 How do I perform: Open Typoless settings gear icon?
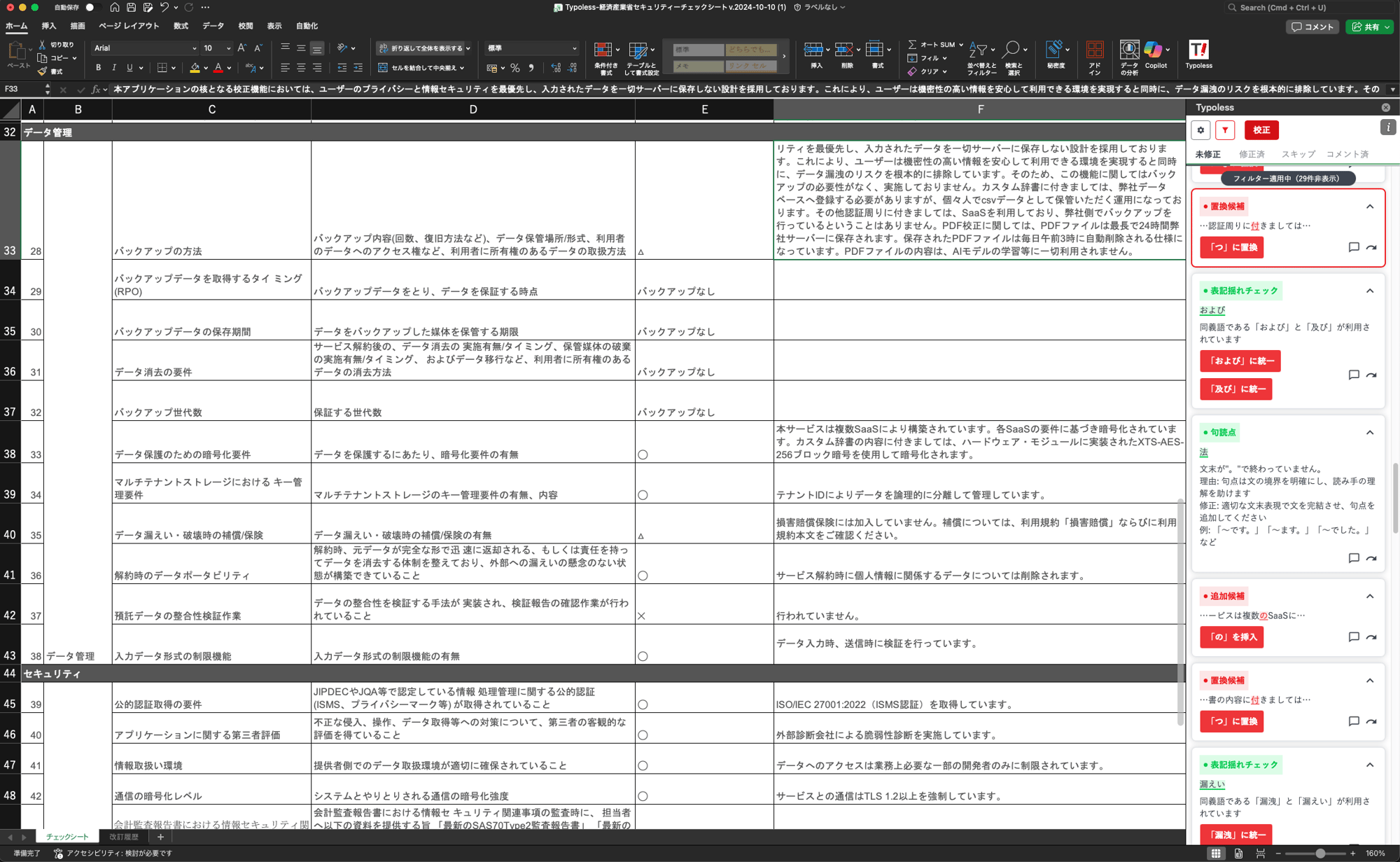click(x=1200, y=130)
